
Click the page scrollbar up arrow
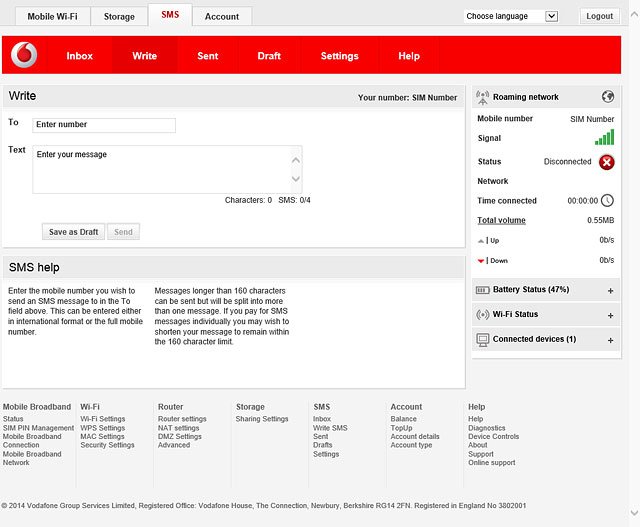(x=634, y=14)
